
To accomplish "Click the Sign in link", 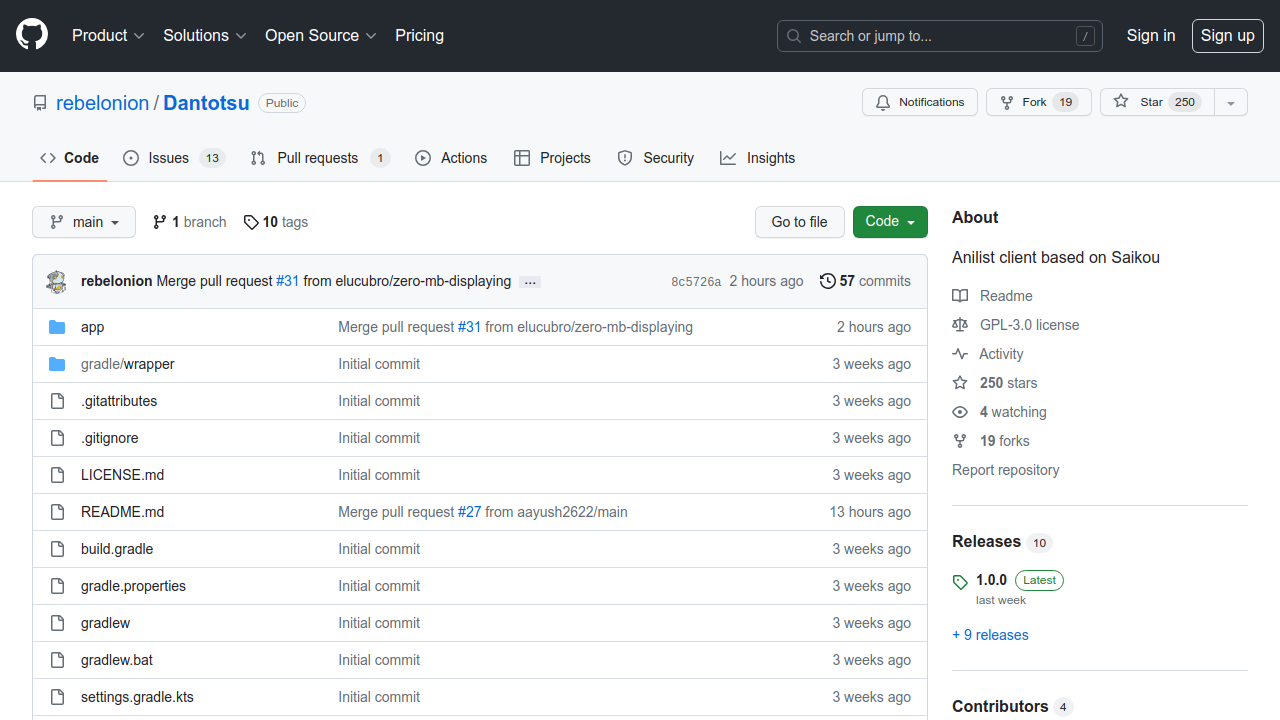I will [1151, 36].
